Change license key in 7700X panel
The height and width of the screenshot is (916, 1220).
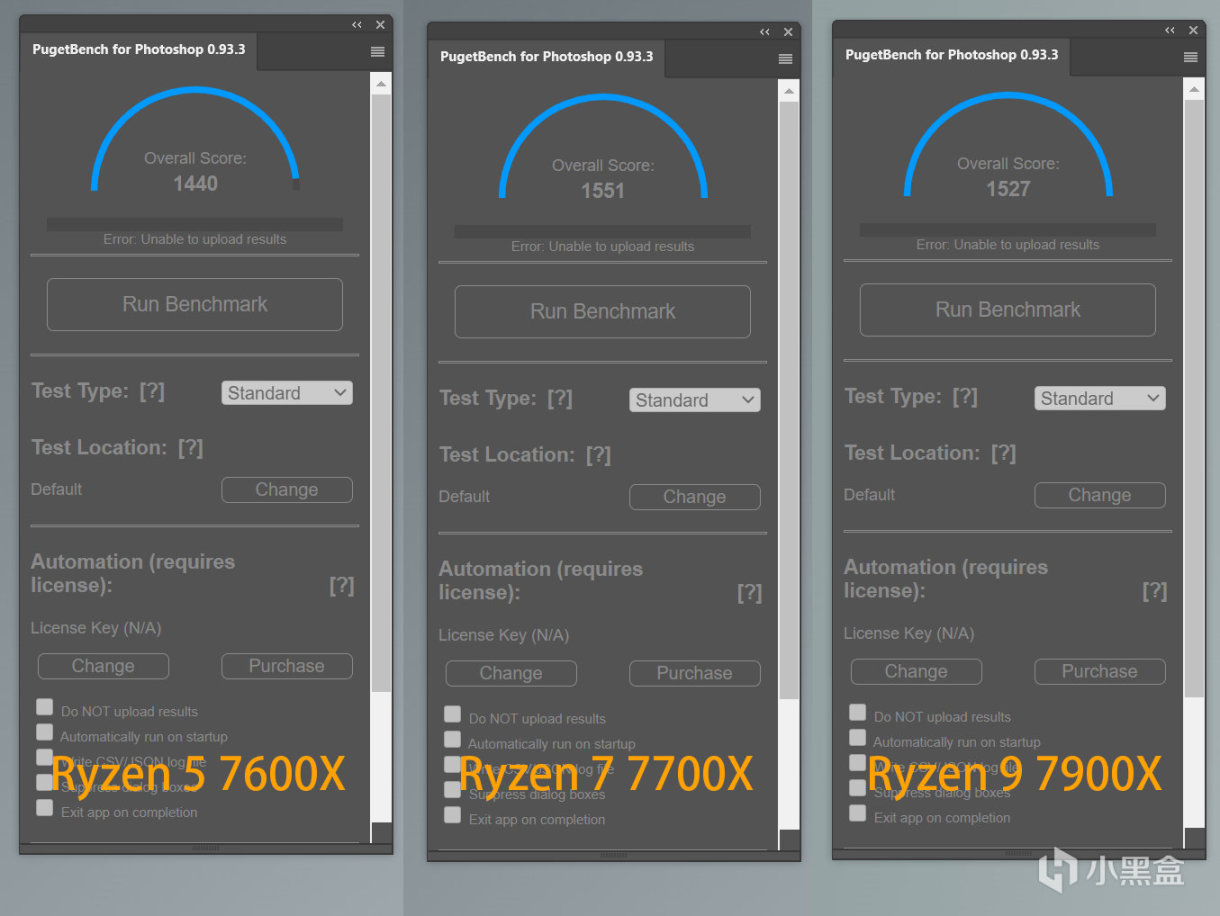tap(511, 673)
